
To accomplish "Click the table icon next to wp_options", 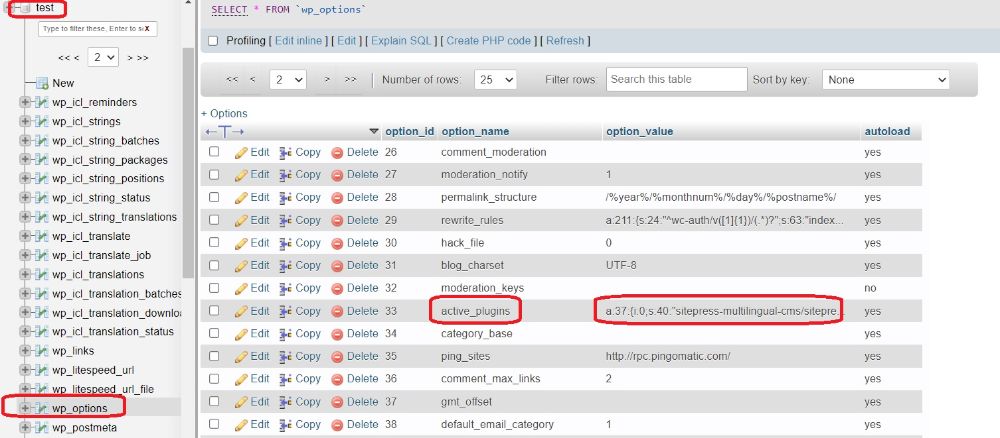I will 42,408.
